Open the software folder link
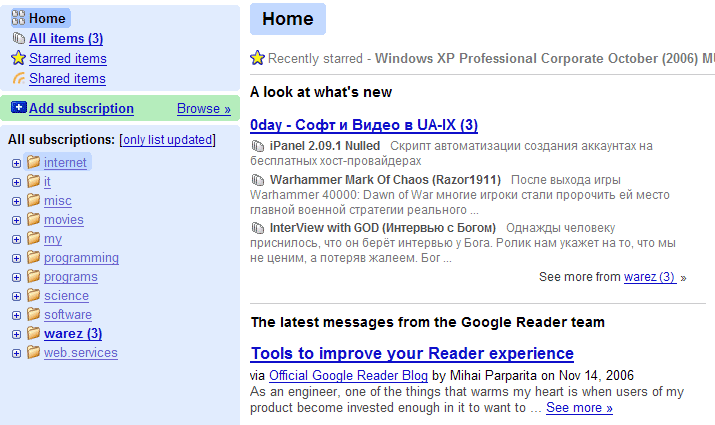715x425 pixels. 68,315
